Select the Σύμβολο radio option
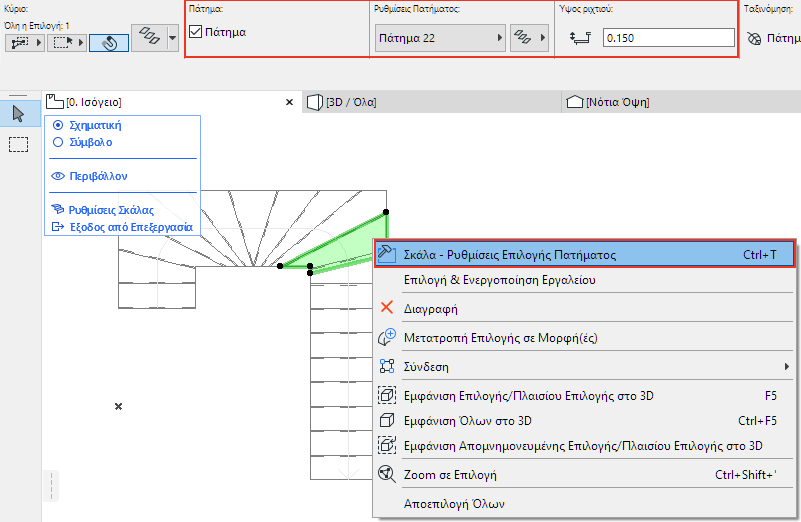This screenshot has width=801, height=522. 58,142
